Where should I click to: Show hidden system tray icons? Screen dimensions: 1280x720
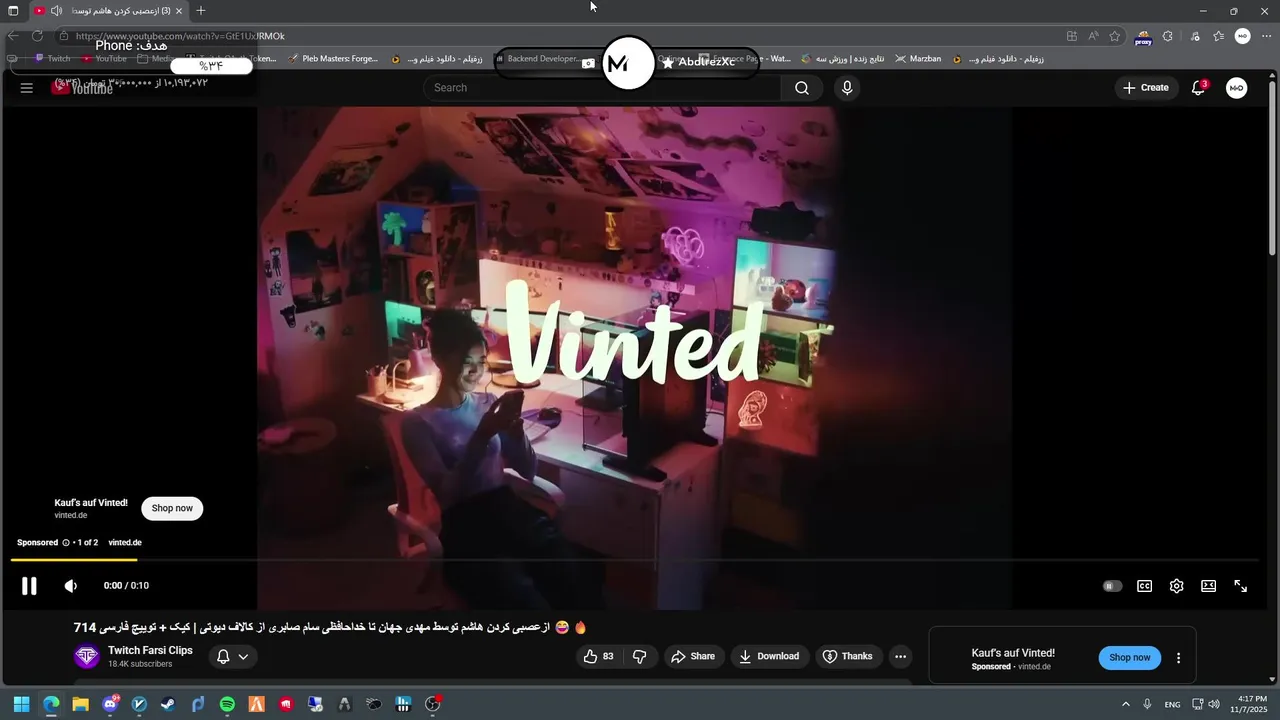(1126, 704)
